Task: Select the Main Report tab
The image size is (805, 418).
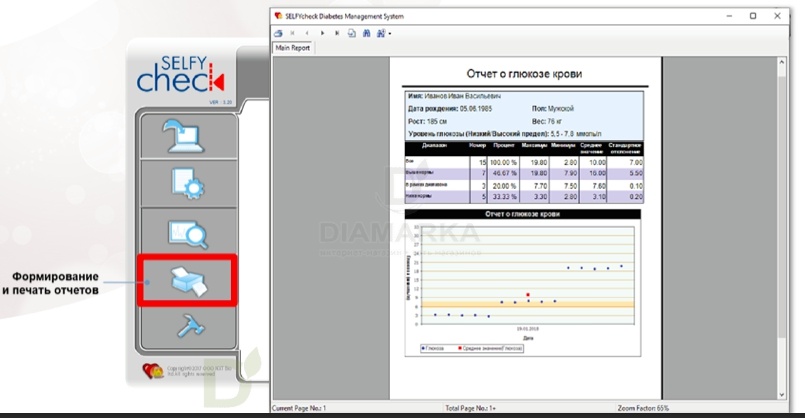Action: [291, 47]
